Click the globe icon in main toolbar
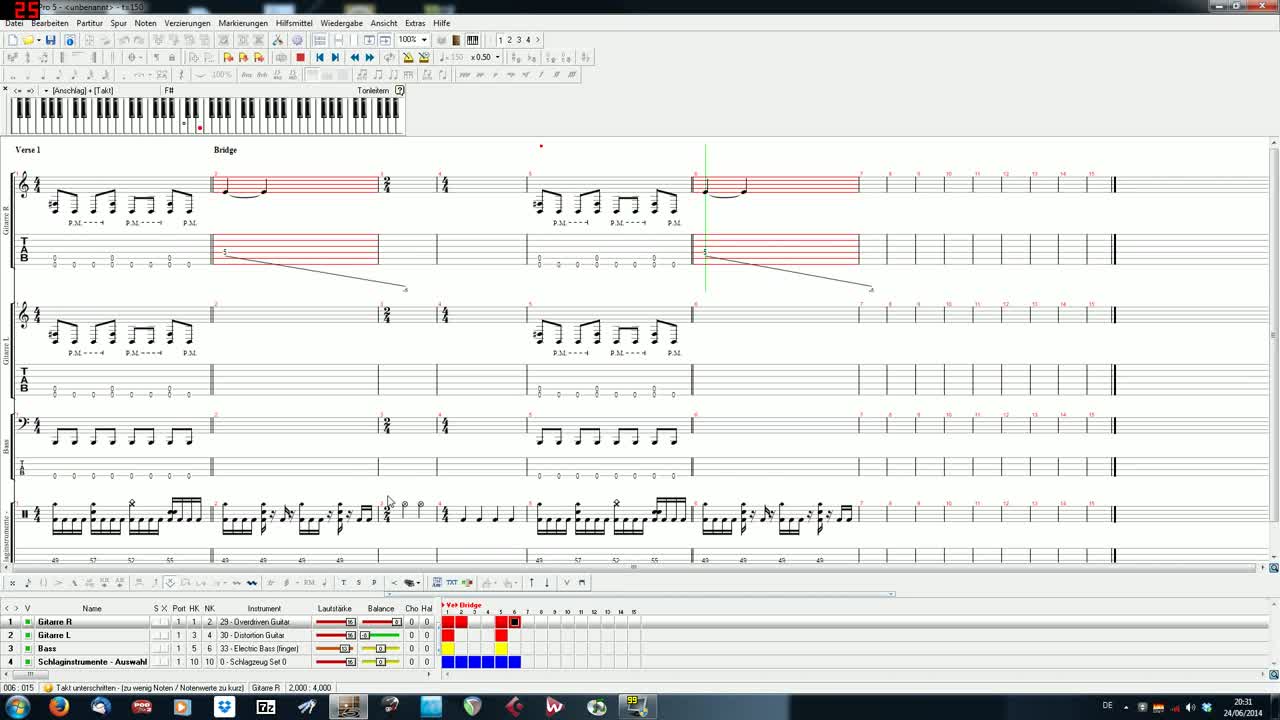This screenshot has width=1280, height=720. click(x=297, y=40)
